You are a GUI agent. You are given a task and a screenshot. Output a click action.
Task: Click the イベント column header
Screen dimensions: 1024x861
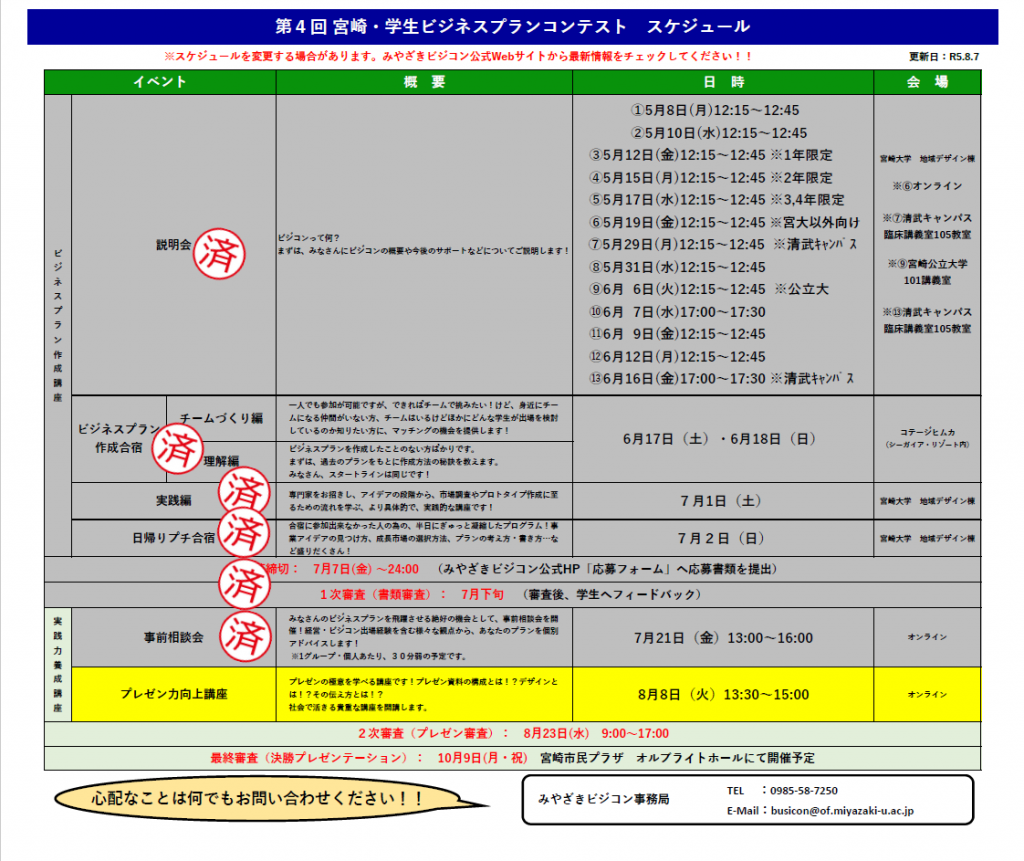(160, 82)
